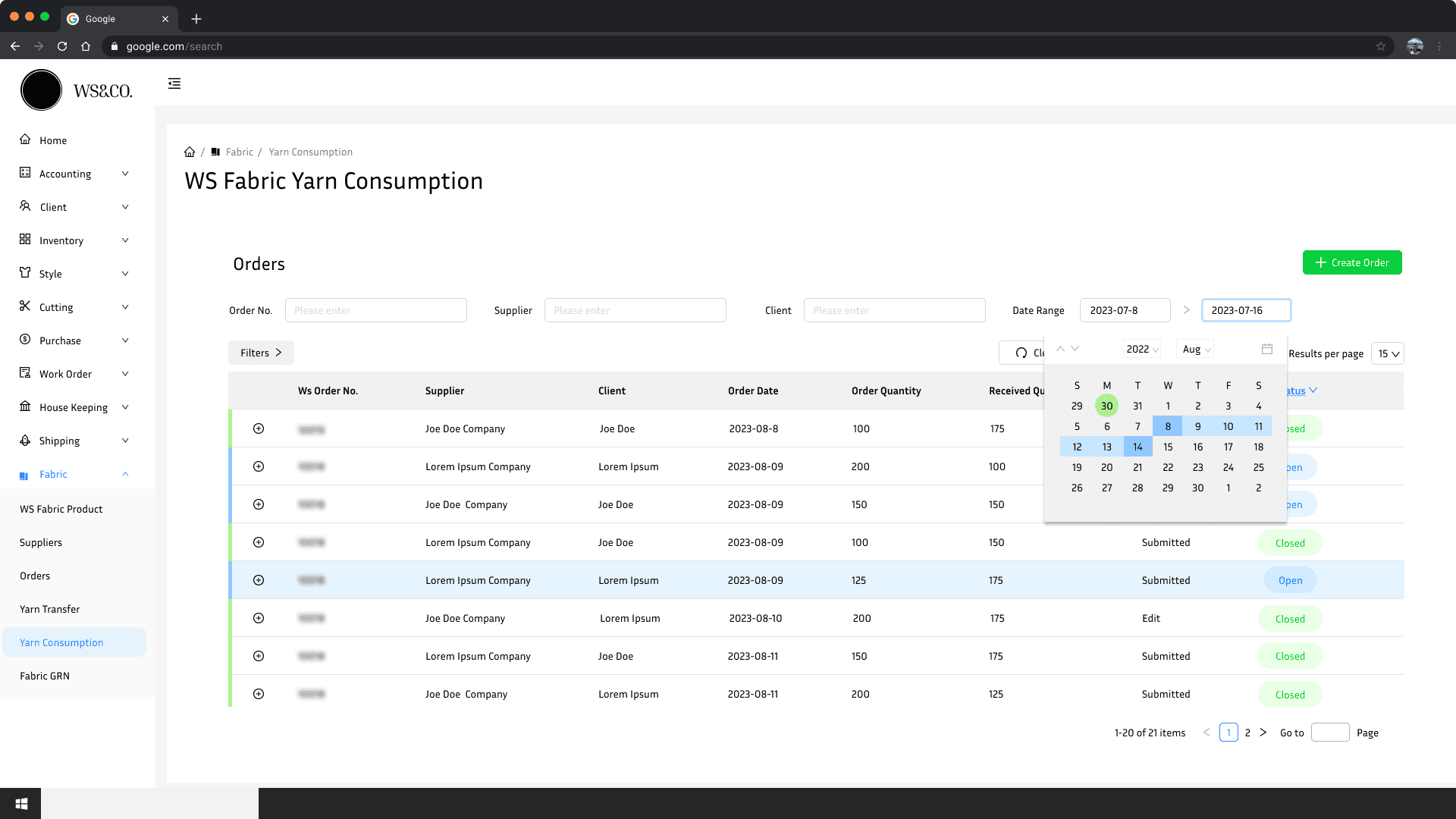Click the Windows Start icon
1456x819 pixels.
click(21, 803)
